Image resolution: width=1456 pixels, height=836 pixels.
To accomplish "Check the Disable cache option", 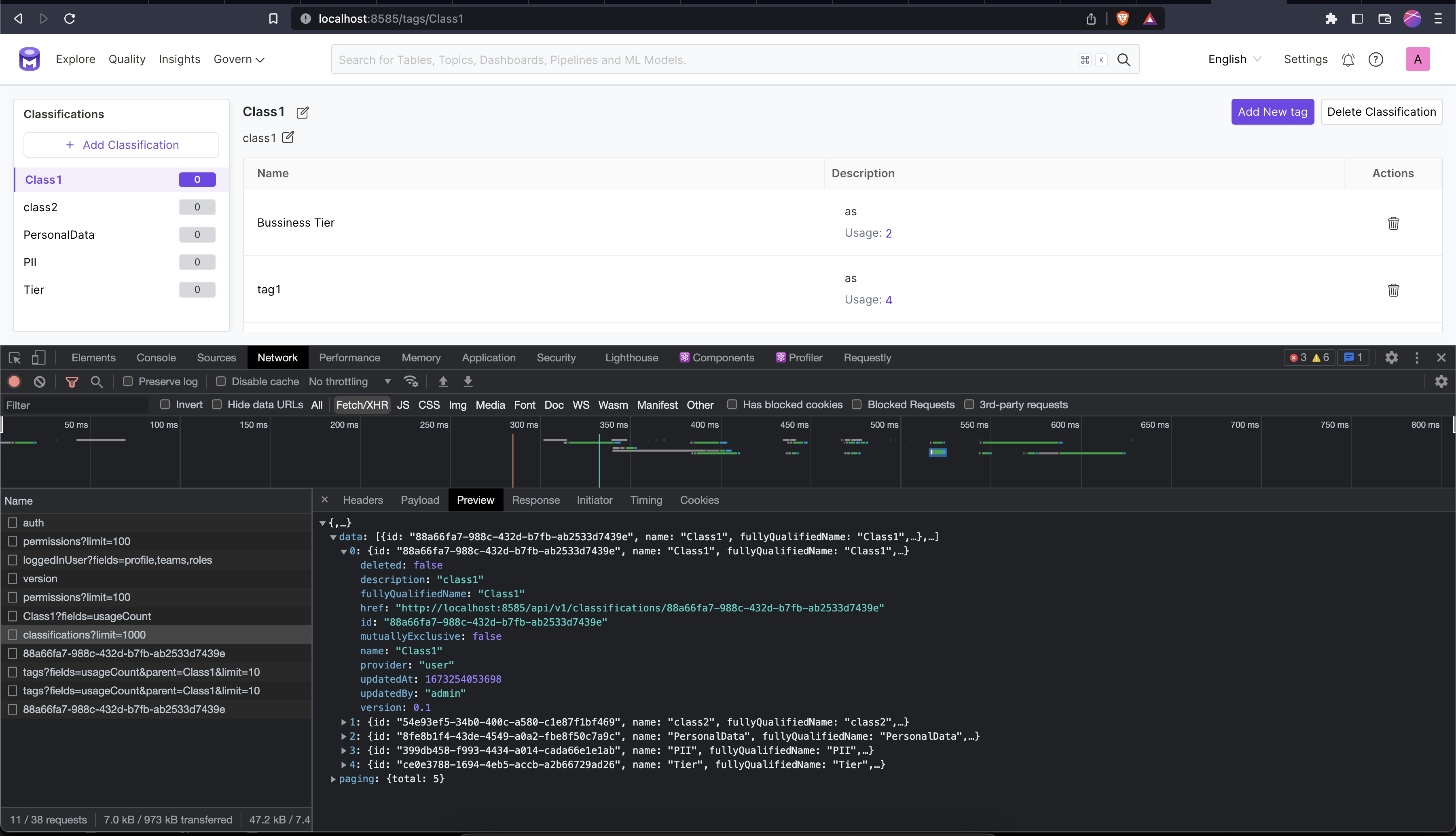I will click(x=221, y=381).
